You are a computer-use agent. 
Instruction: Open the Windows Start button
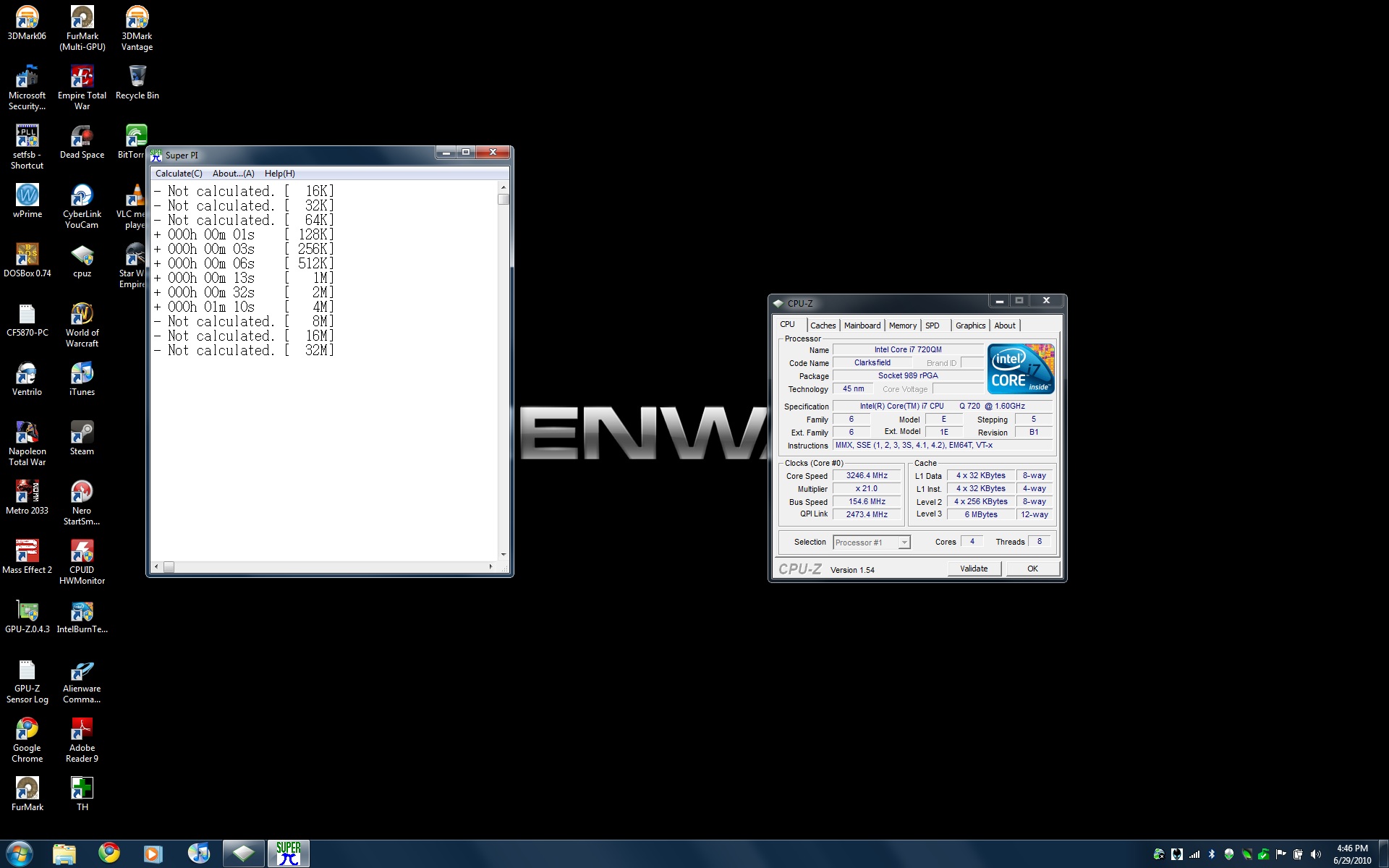coord(20,854)
